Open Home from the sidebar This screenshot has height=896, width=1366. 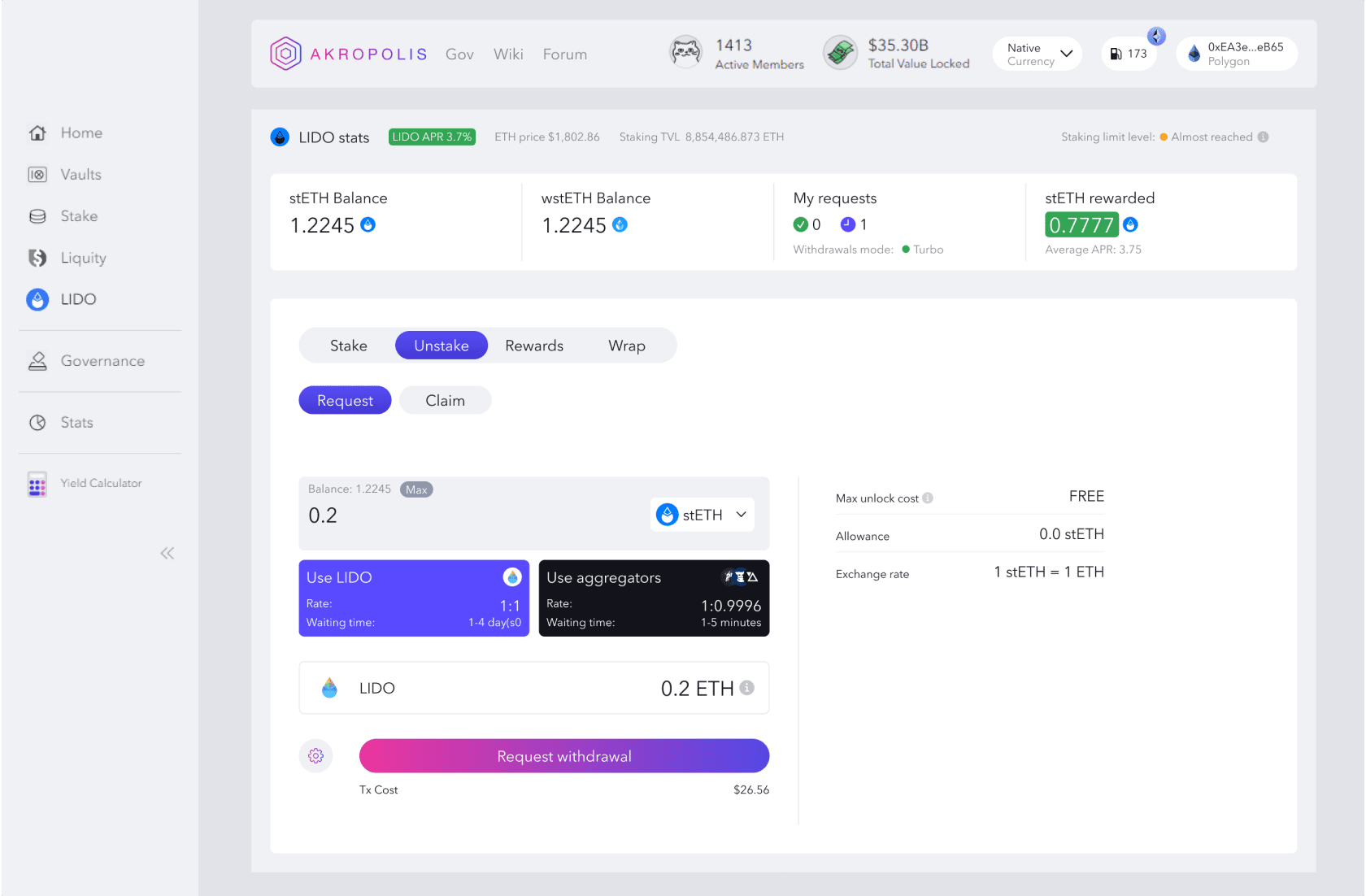coord(65,133)
